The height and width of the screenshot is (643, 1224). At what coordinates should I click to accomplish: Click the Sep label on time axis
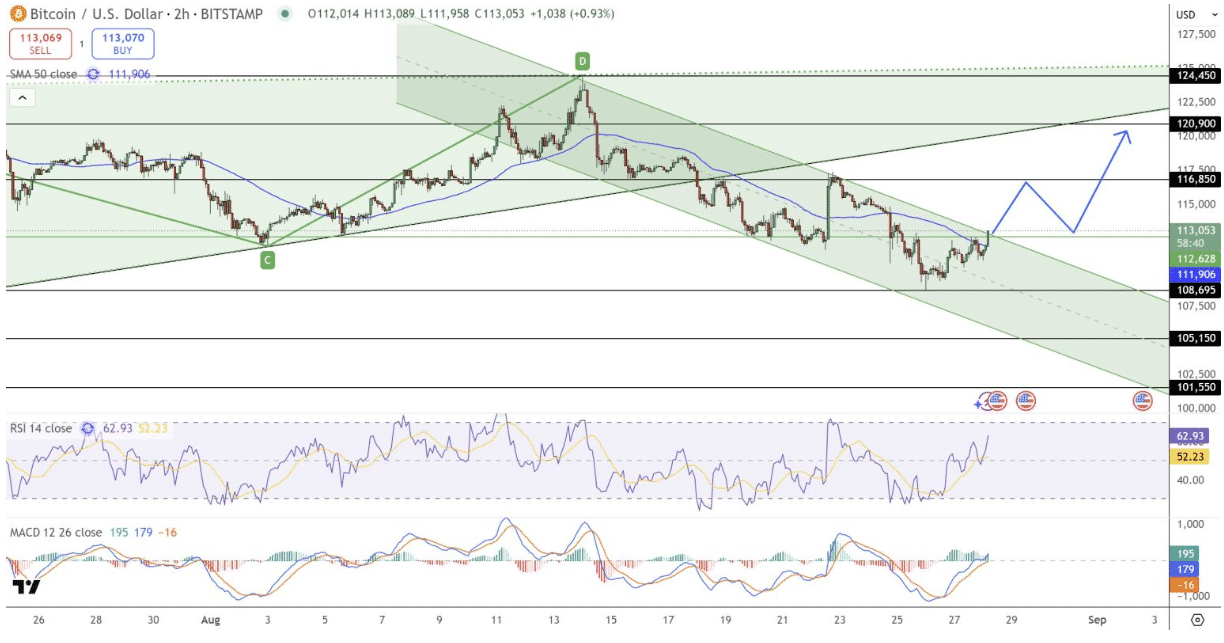pos(1097,620)
